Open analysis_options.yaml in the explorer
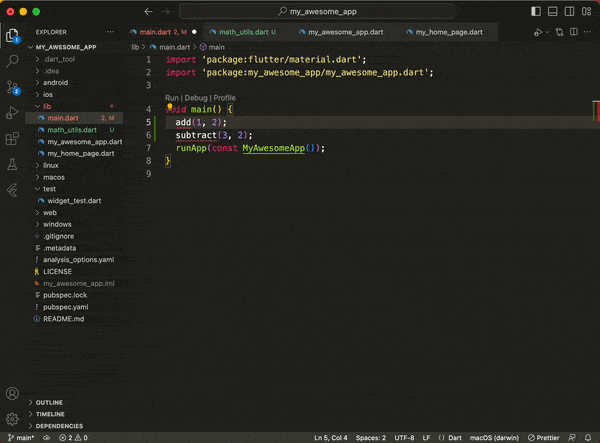The height and width of the screenshot is (443, 600). click(x=74, y=260)
